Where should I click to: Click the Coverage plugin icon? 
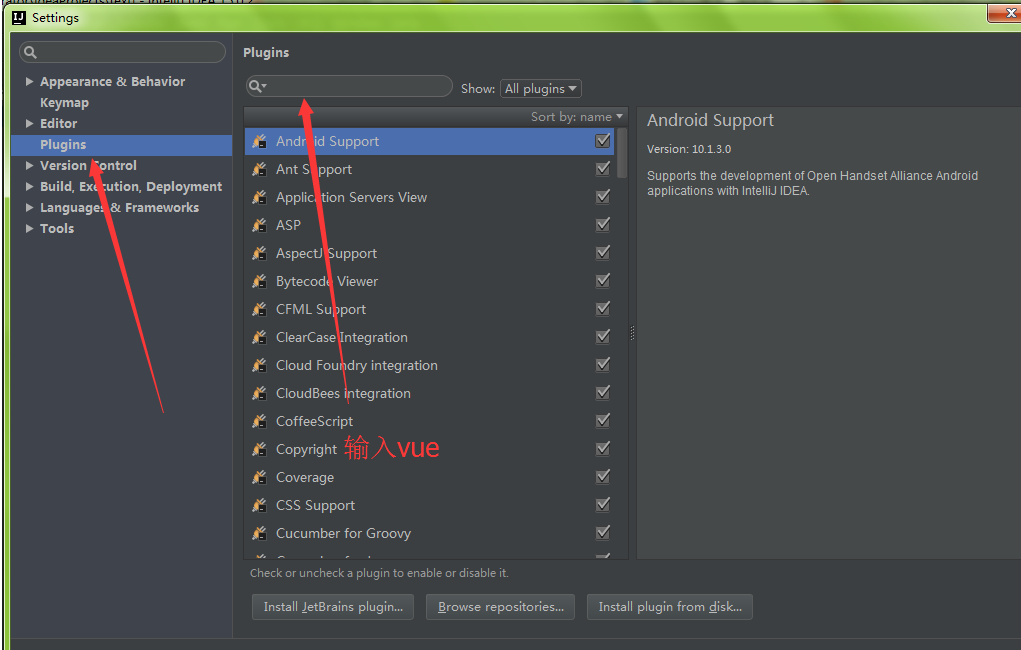coord(259,477)
